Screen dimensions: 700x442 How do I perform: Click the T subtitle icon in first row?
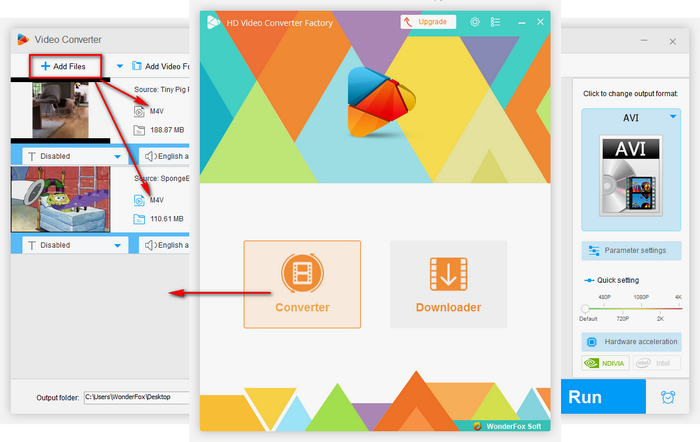(x=32, y=157)
